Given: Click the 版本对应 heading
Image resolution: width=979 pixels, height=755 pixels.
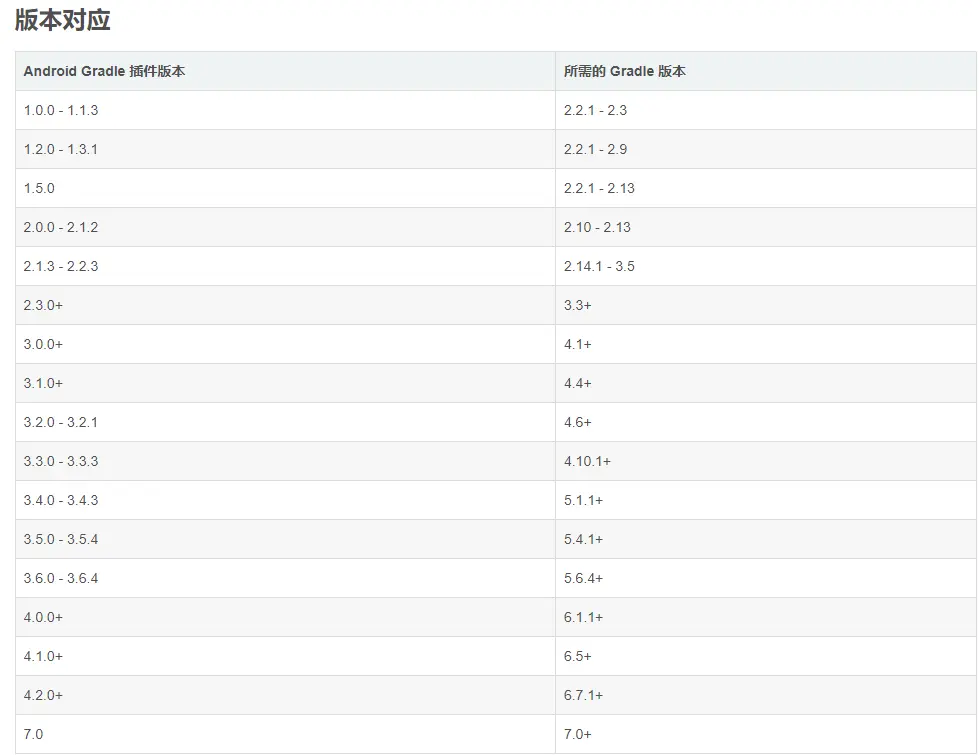Looking at the screenshot, I should [x=62, y=19].
